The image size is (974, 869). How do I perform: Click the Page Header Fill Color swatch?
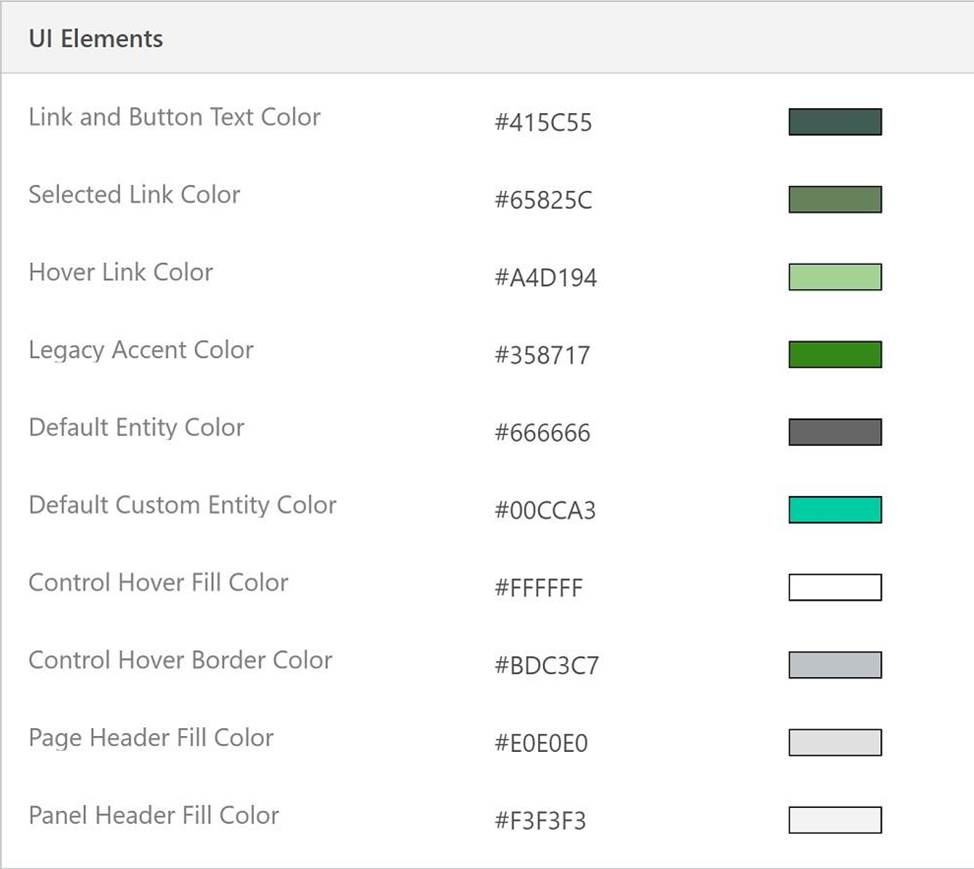834,742
